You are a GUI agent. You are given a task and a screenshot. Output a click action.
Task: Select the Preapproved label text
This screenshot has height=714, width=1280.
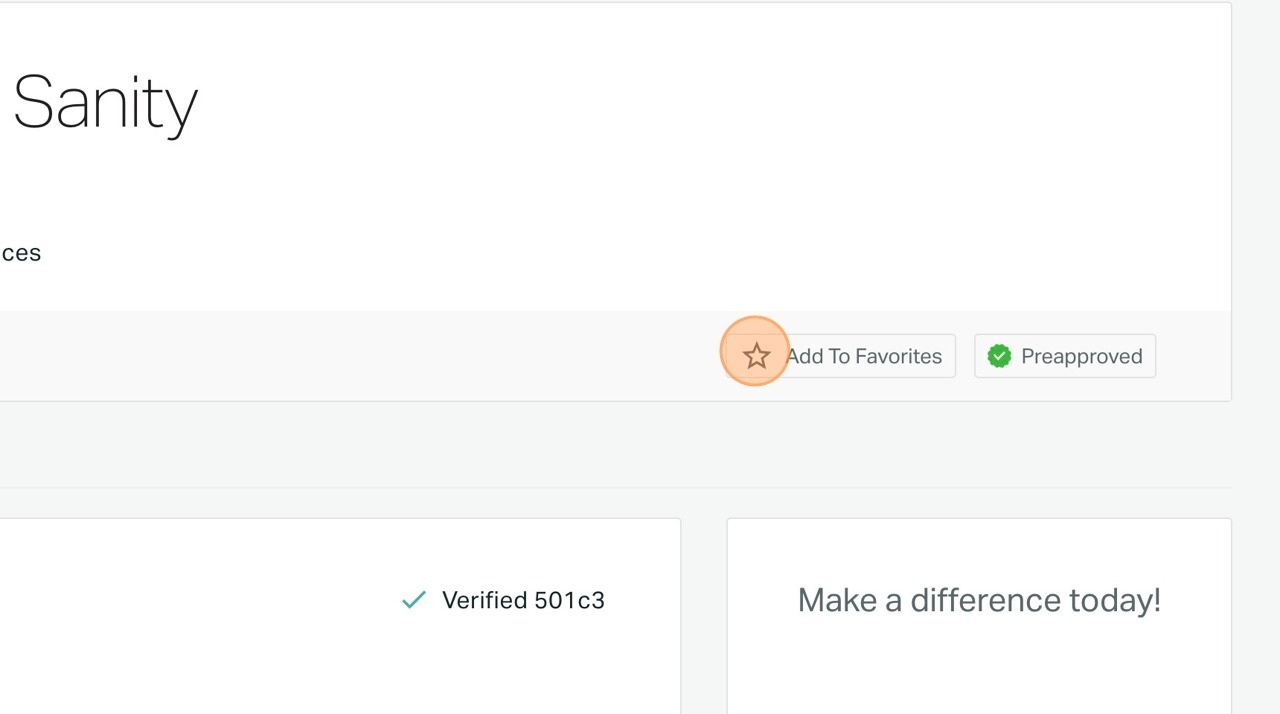pos(1081,356)
